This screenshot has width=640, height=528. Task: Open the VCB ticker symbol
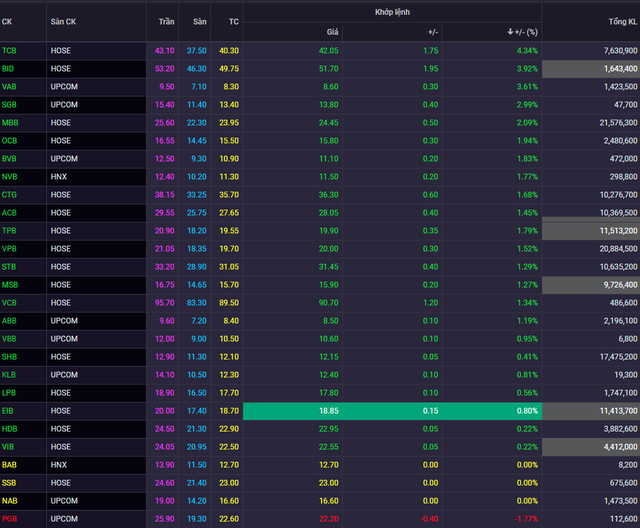9,303
